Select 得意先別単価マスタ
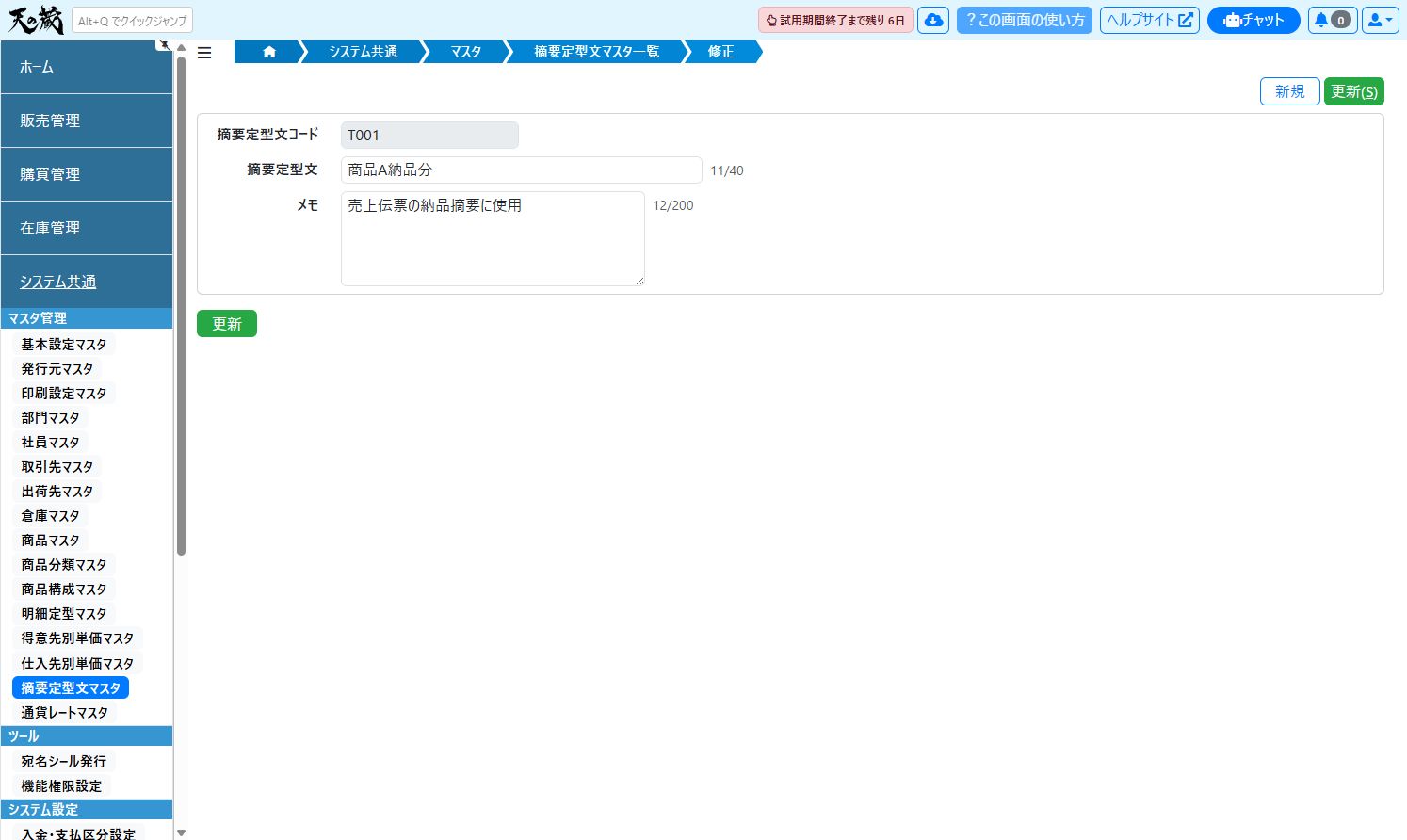Screen dimensions: 1407x840 coord(77,638)
